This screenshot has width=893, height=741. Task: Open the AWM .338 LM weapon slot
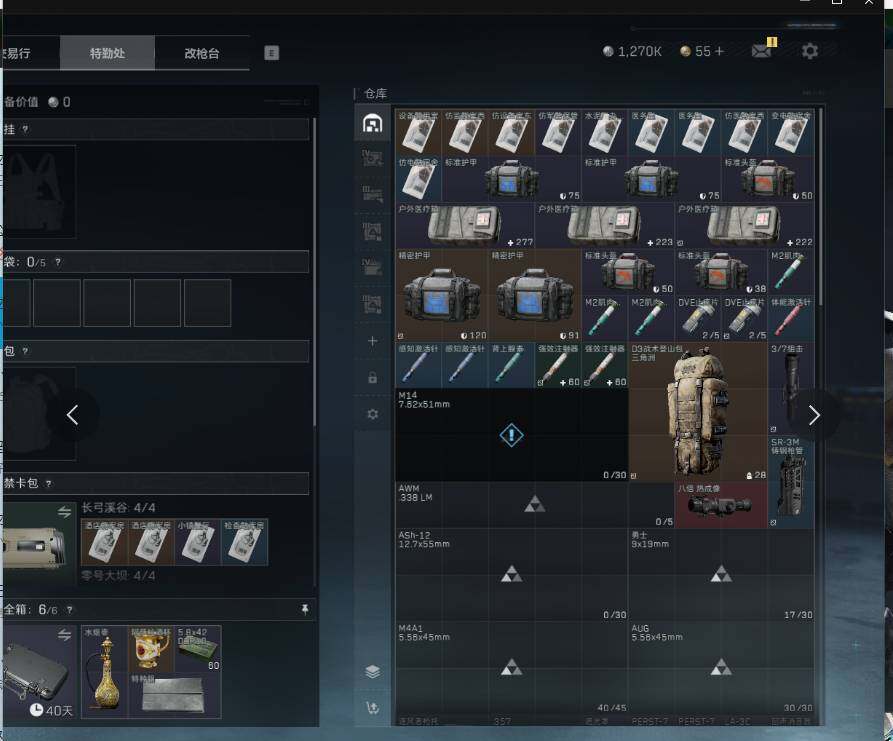[x=535, y=505]
